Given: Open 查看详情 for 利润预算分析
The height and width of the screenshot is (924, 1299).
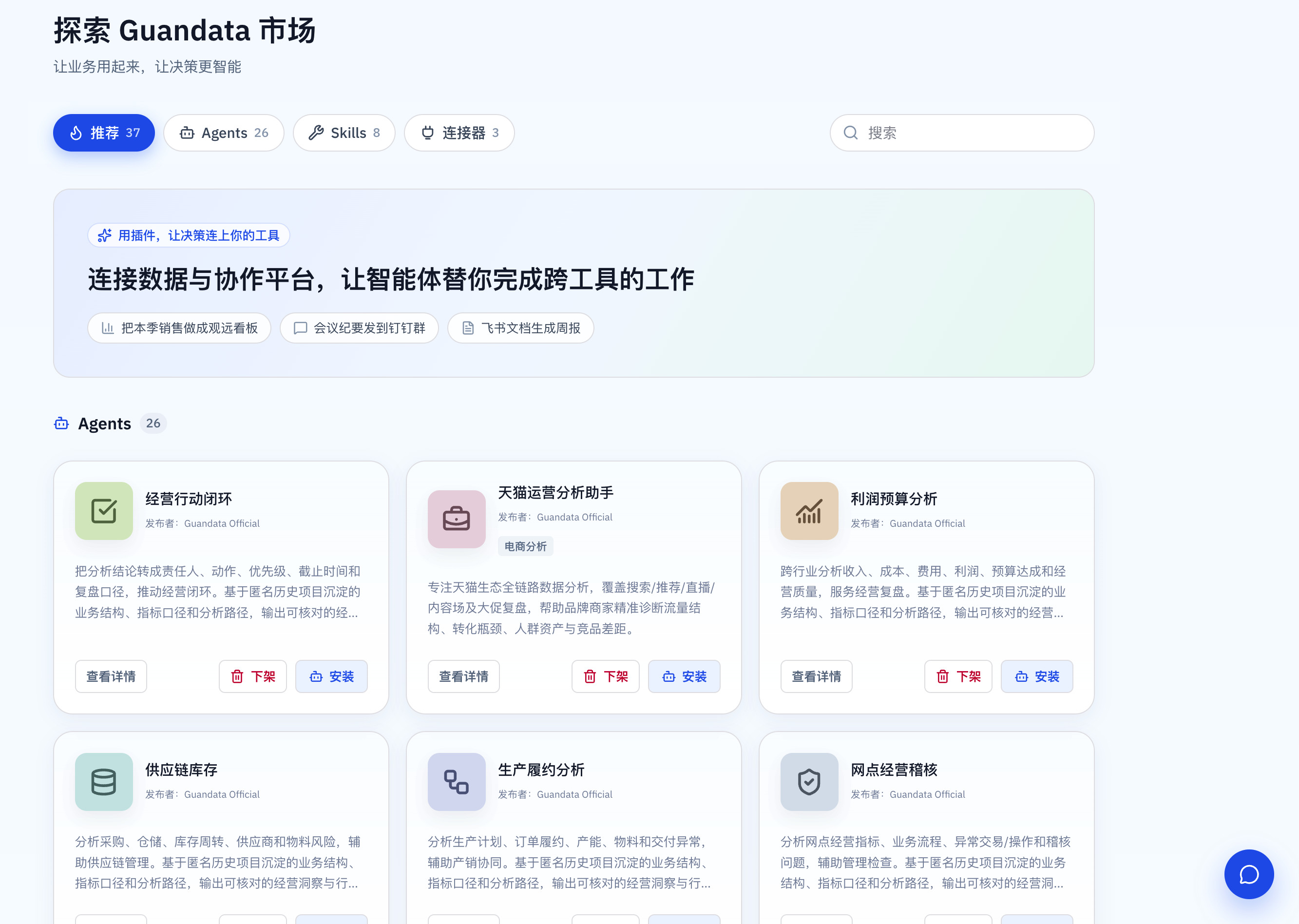Looking at the screenshot, I should tap(816, 676).
